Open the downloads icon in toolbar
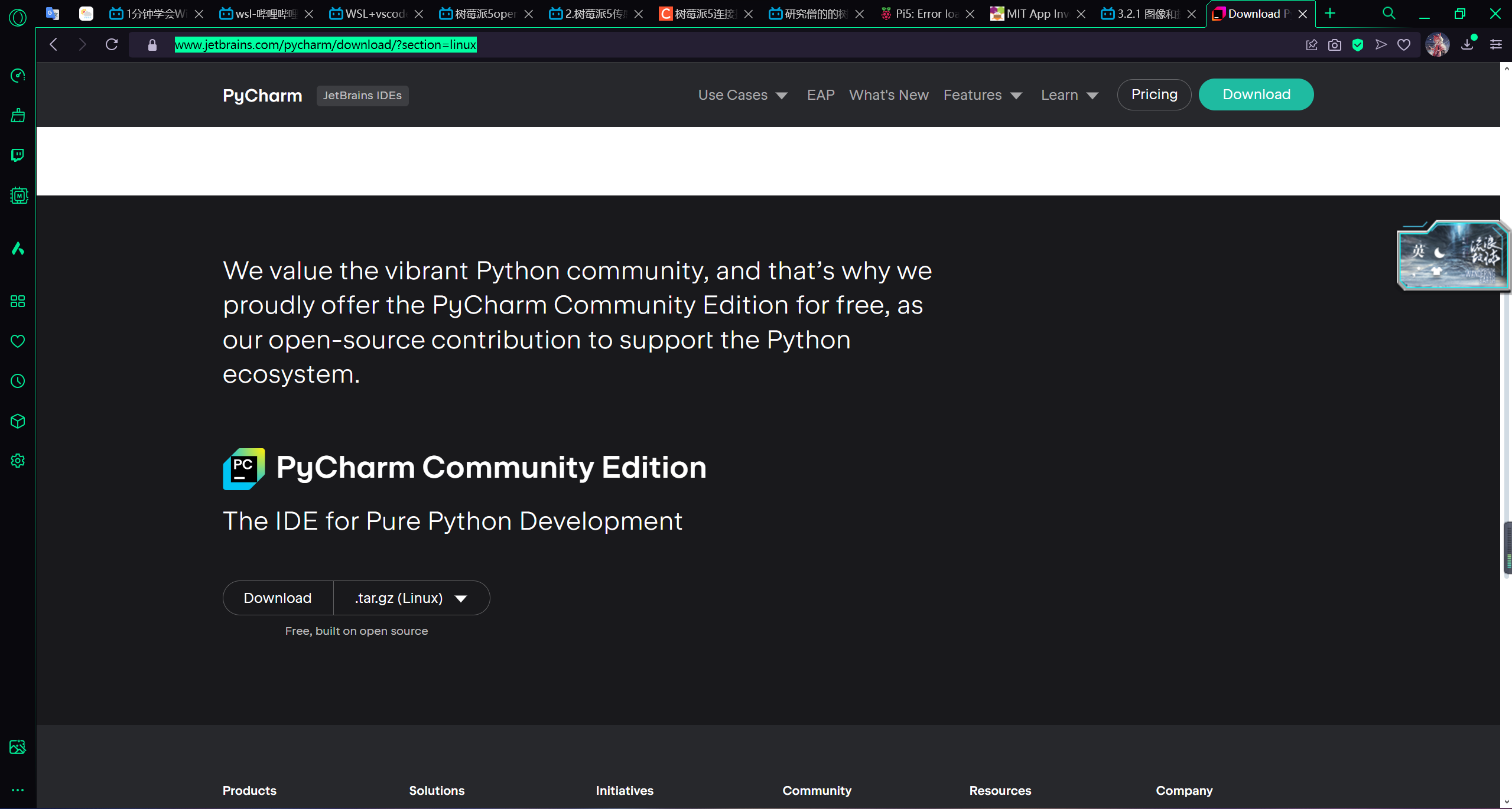 coord(1467,45)
